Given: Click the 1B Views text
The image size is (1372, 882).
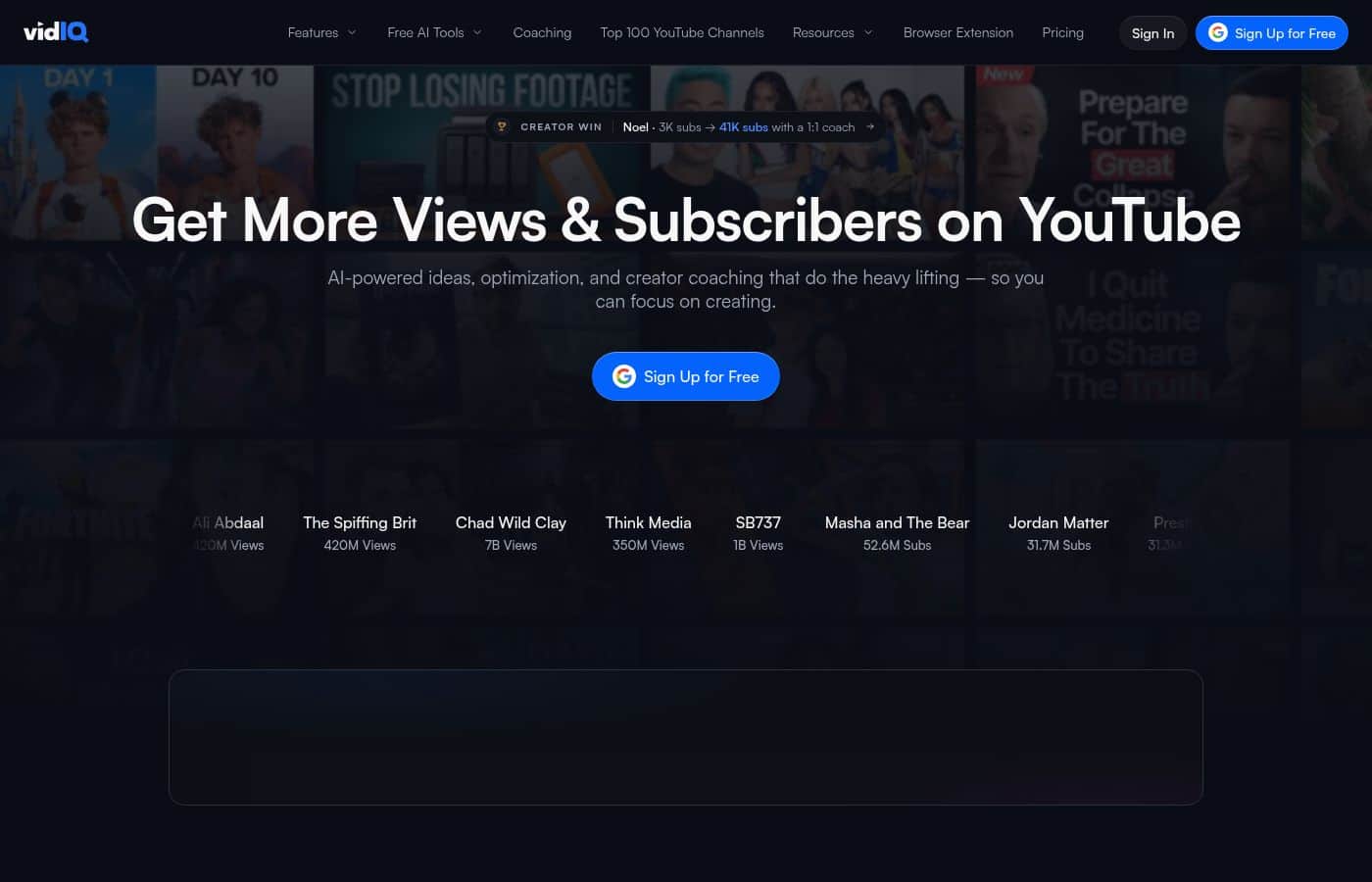Looking at the screenshot, I should pos(759,545).
